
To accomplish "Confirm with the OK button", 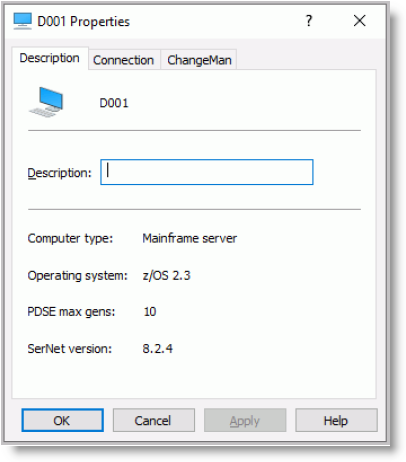I will [x=62, y=420].
